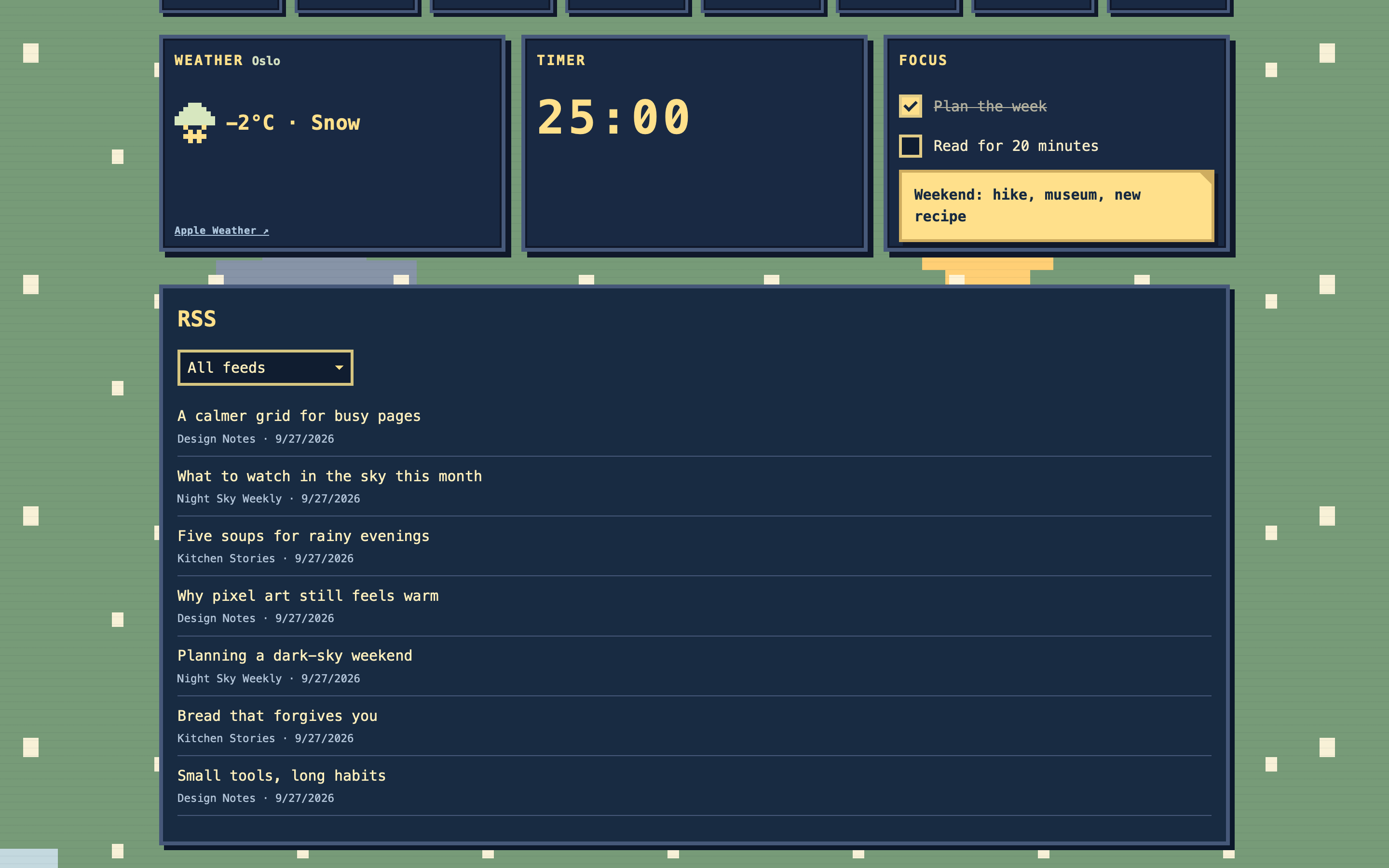The image size is (1389, 868).
Task: Open Planning a dark-sky weekend article
Action: (x=295, y=656)
